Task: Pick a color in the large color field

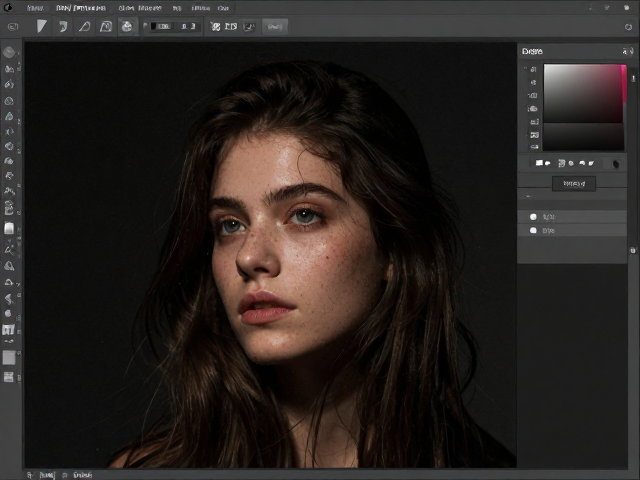Action: (583, 93)
